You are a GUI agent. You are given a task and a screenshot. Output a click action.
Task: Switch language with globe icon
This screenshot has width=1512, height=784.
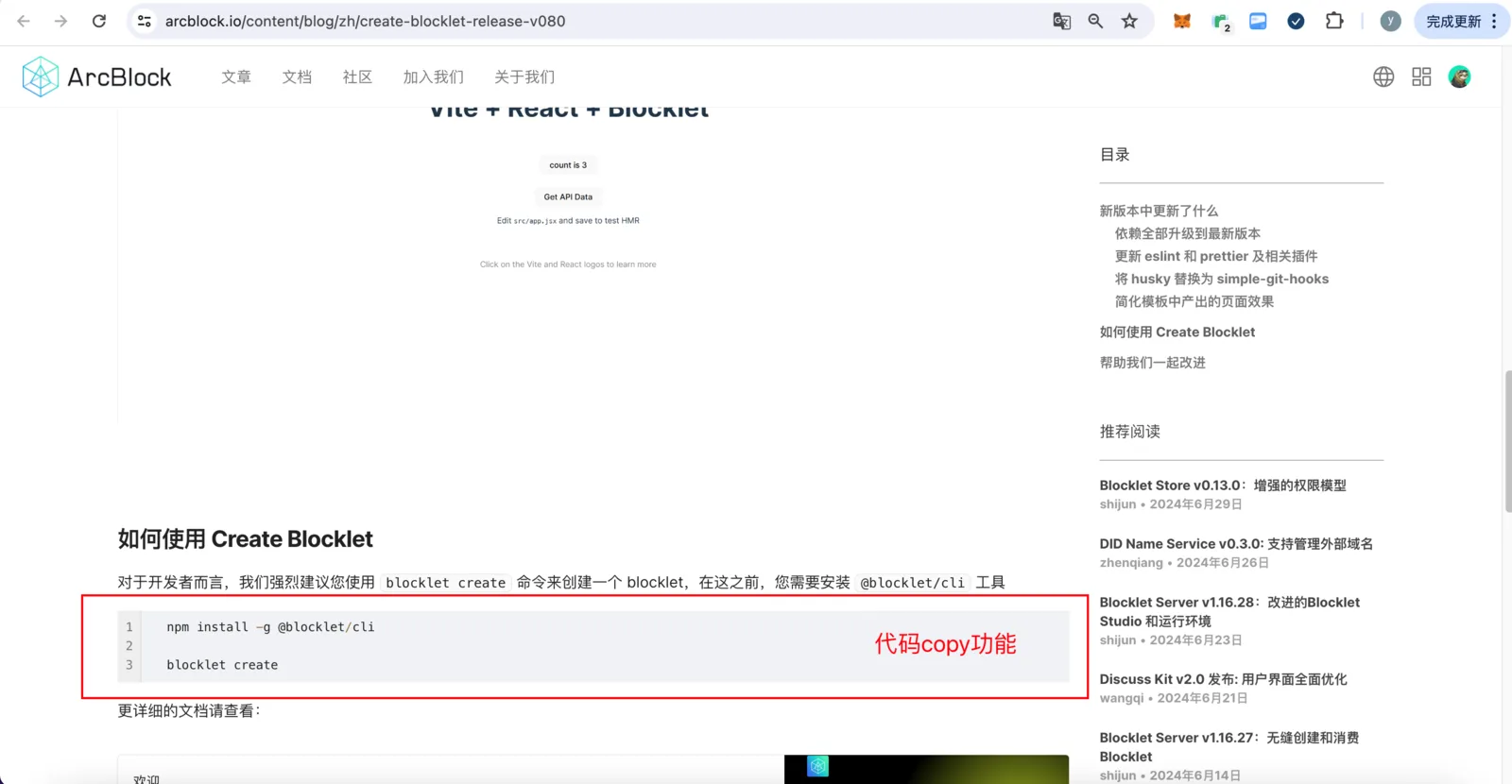tap(1383, 77)
